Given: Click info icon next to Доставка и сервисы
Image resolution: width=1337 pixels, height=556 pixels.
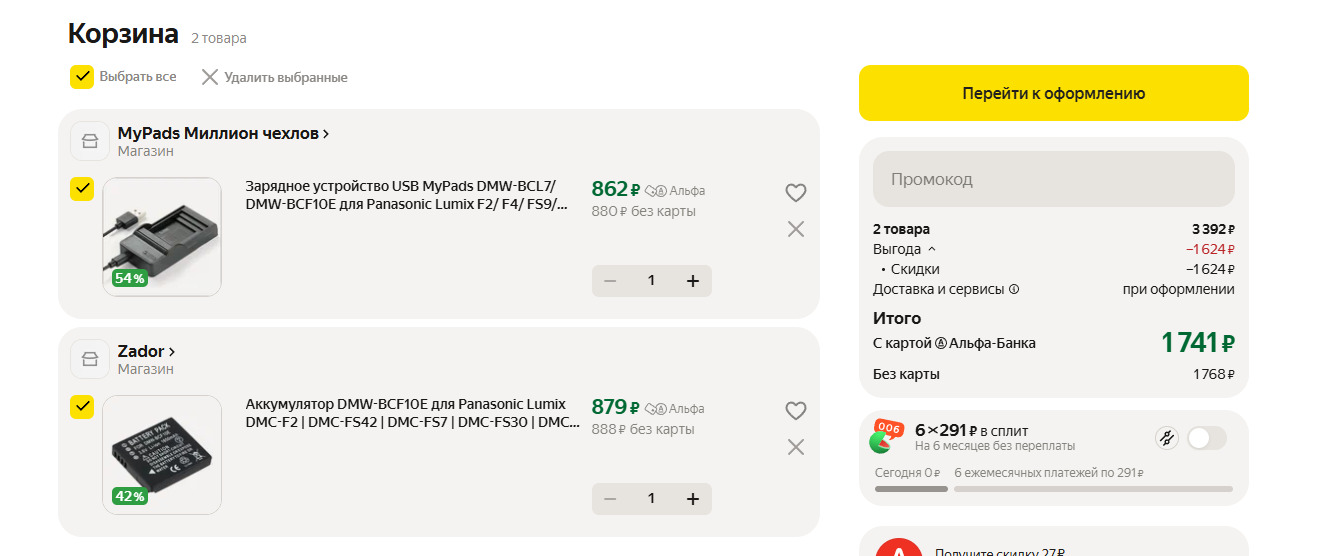Looking at the screenshot, I should [1014, 290].
